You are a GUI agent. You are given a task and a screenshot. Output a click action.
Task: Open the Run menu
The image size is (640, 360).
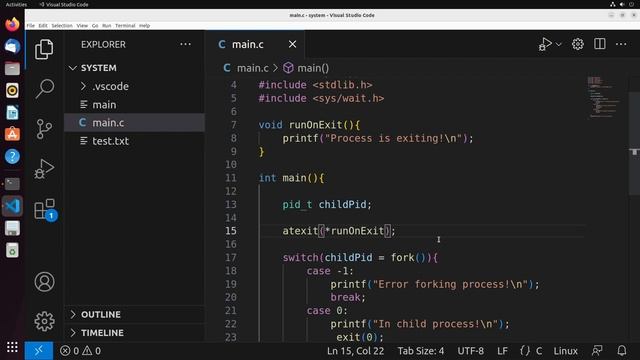[107, 25]
